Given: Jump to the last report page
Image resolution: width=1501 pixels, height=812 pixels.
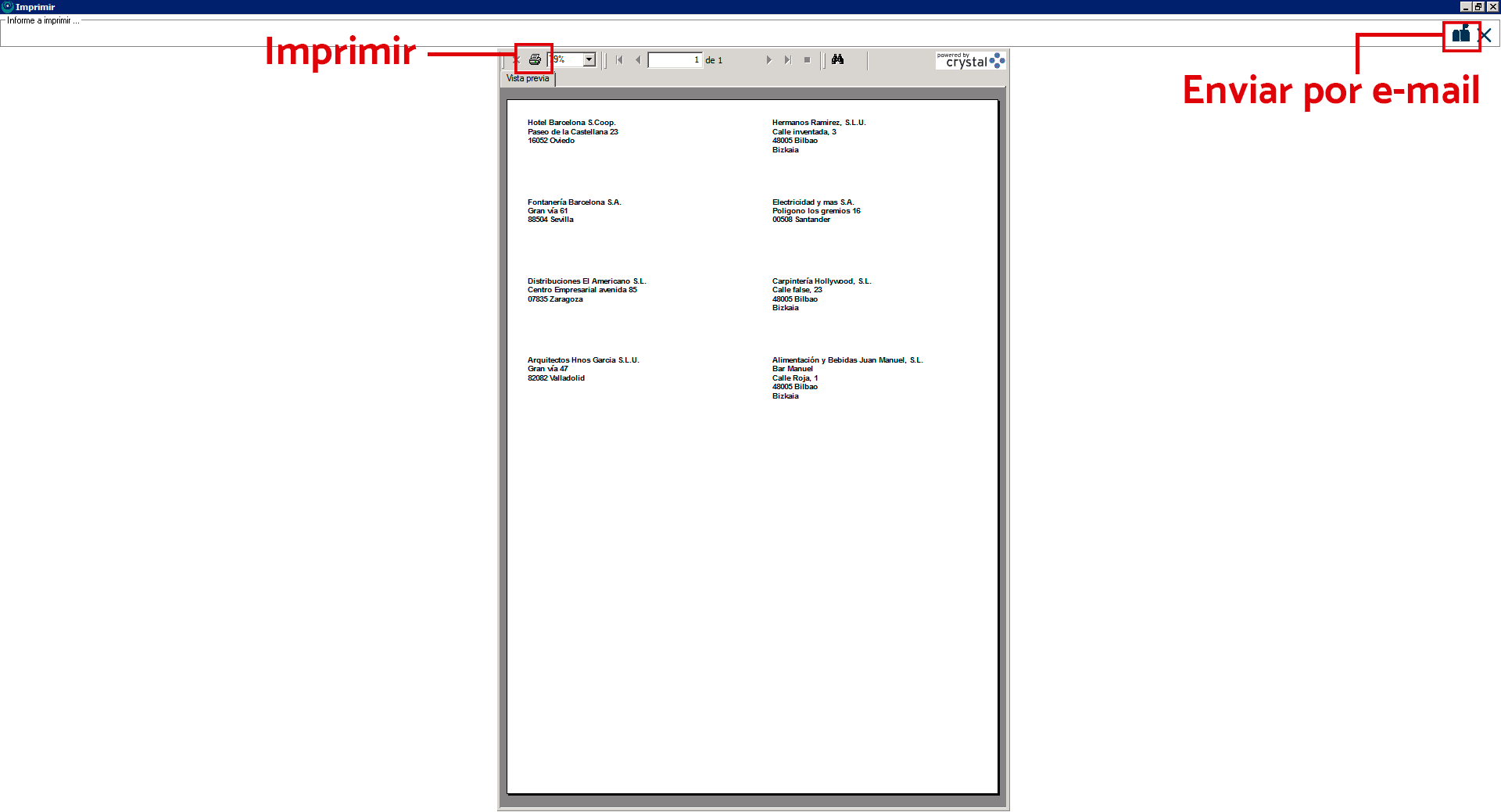Looking at the screenshot, I should pos(787,60).
